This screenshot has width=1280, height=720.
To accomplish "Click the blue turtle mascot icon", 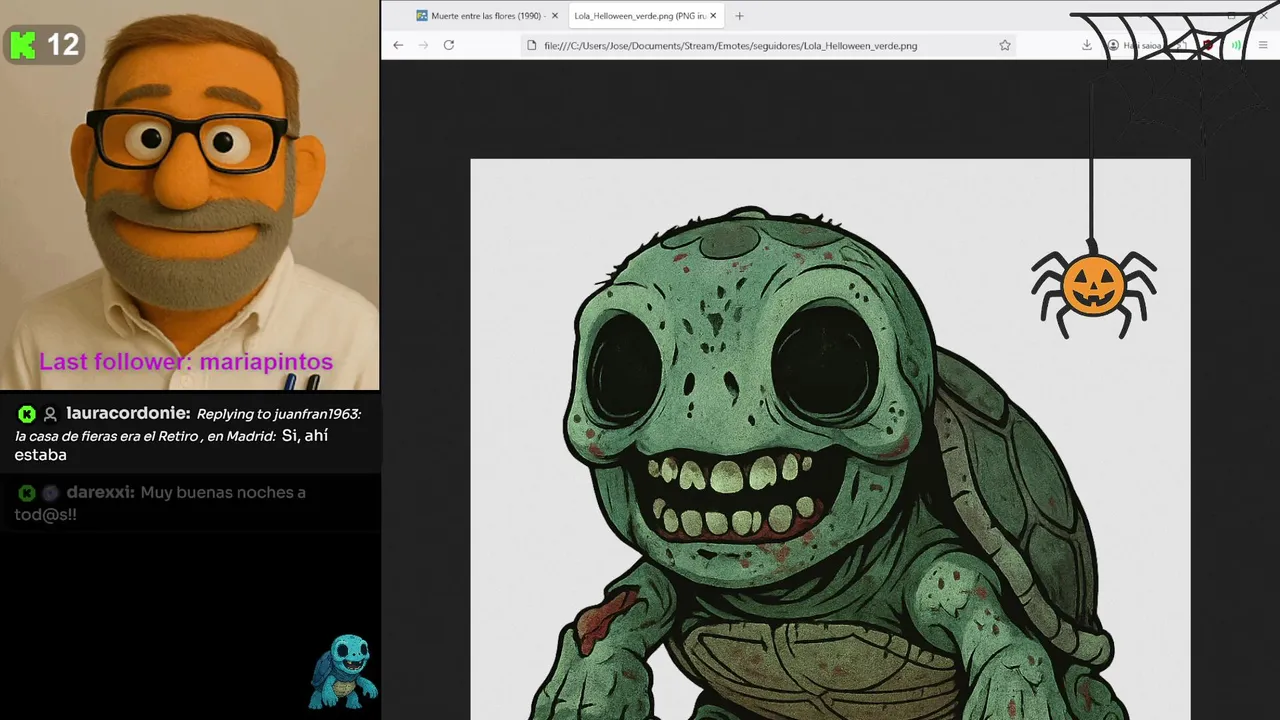I will coord(345,671).
